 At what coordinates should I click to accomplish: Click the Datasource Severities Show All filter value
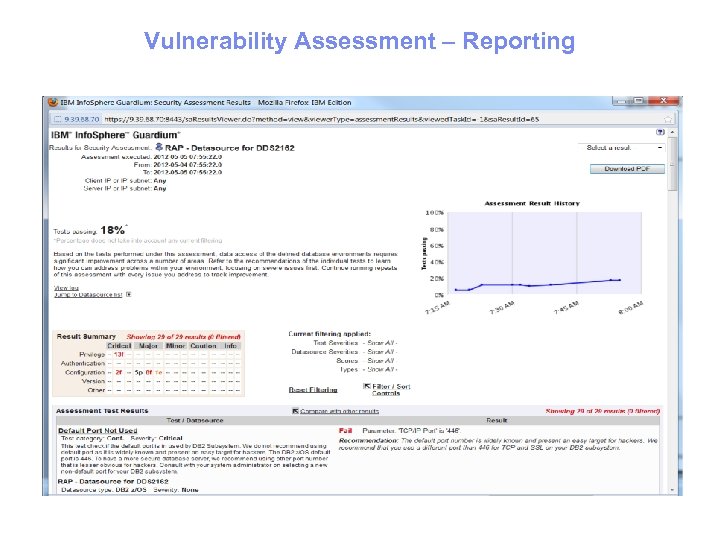pyautogui.click(x=381, y=352)
